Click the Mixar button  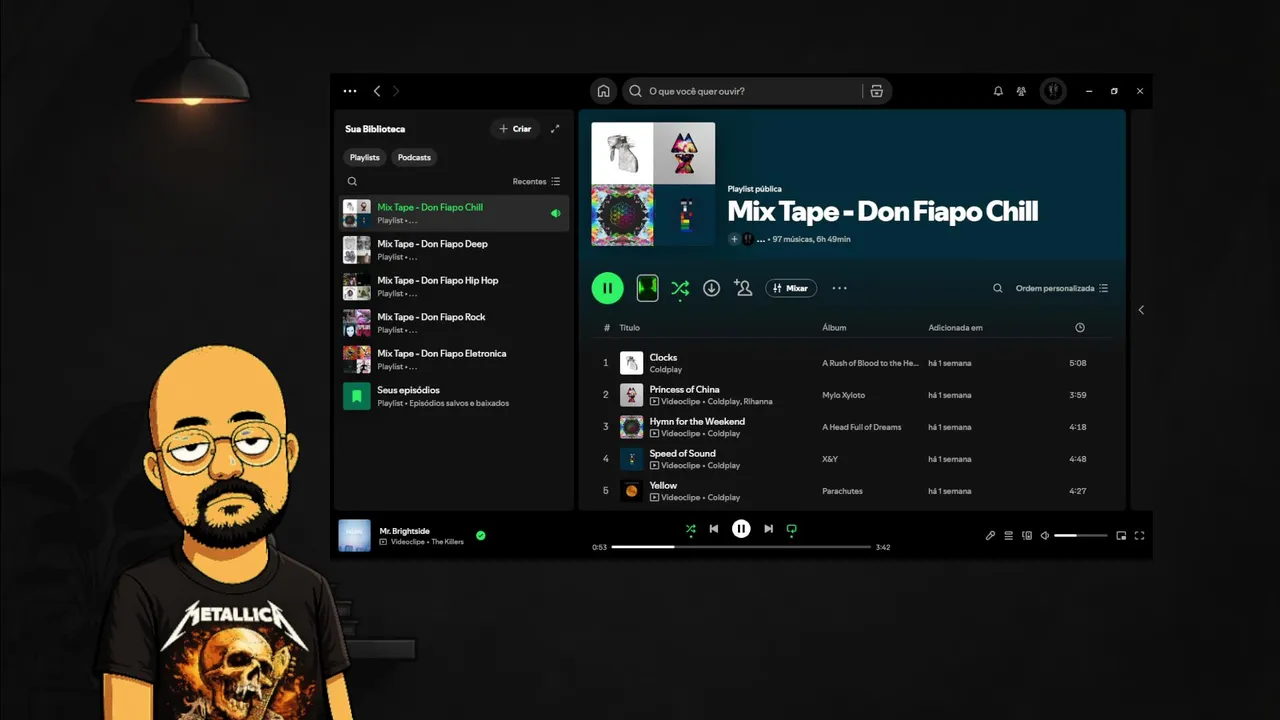click(791, 288)
